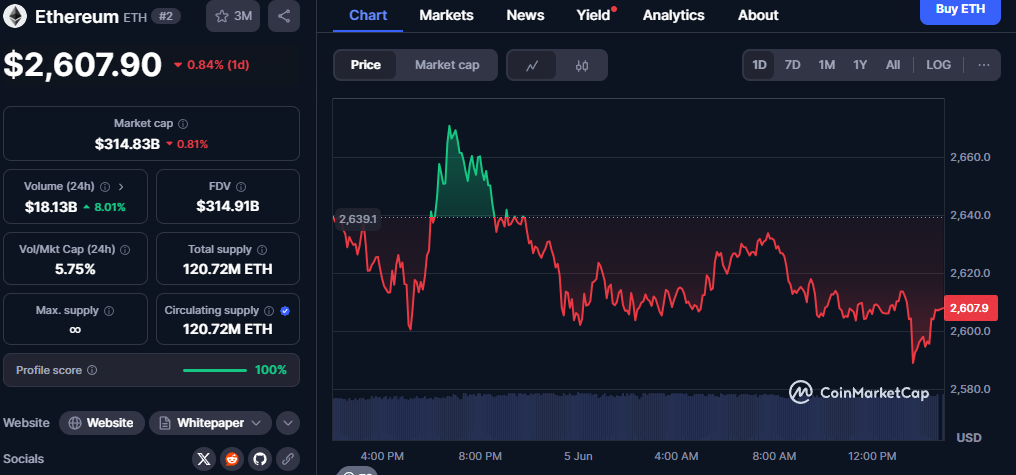The width and height of the screenshot is (1016, 475).
Task: Set chart range to 7D
Action: pos(792,65)
